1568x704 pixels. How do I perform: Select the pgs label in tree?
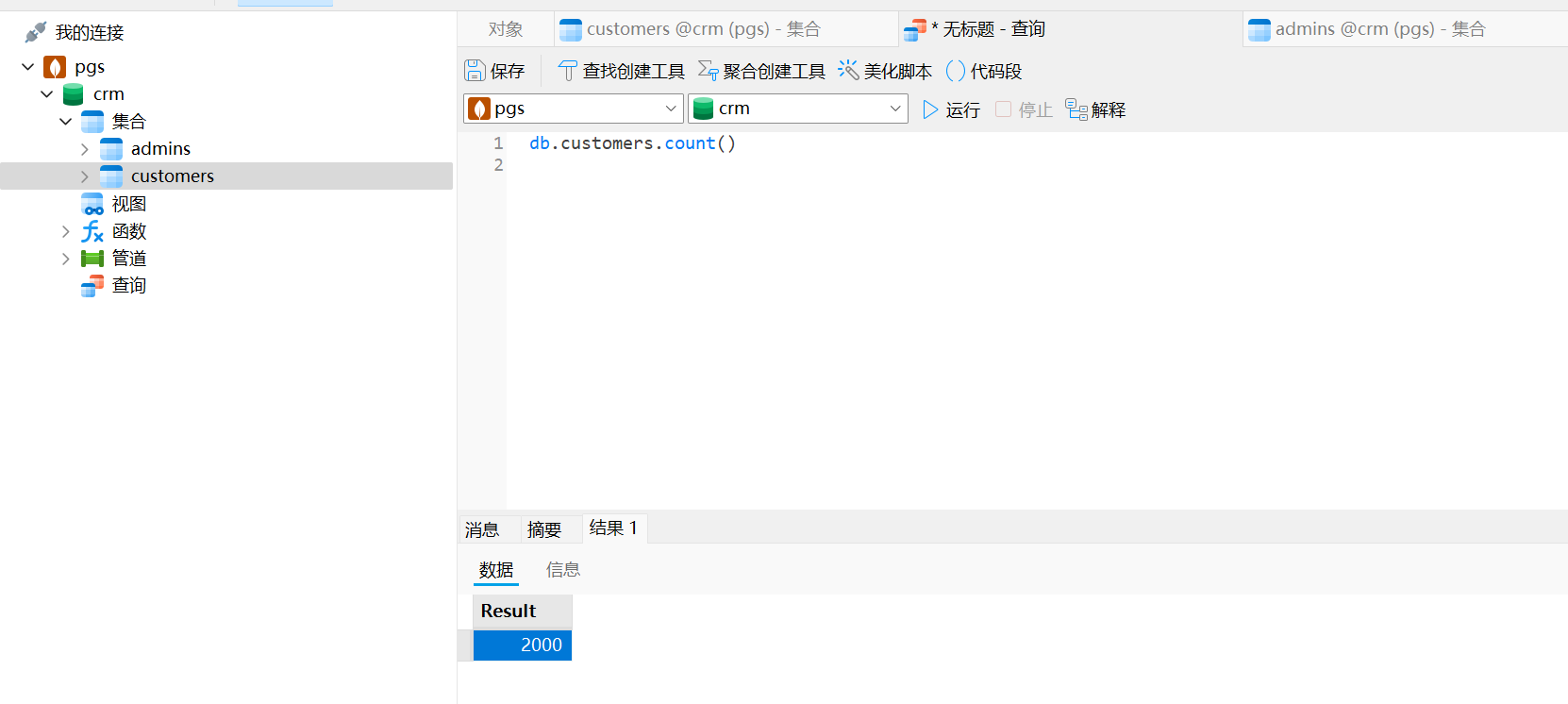click(x=90, y=67)
